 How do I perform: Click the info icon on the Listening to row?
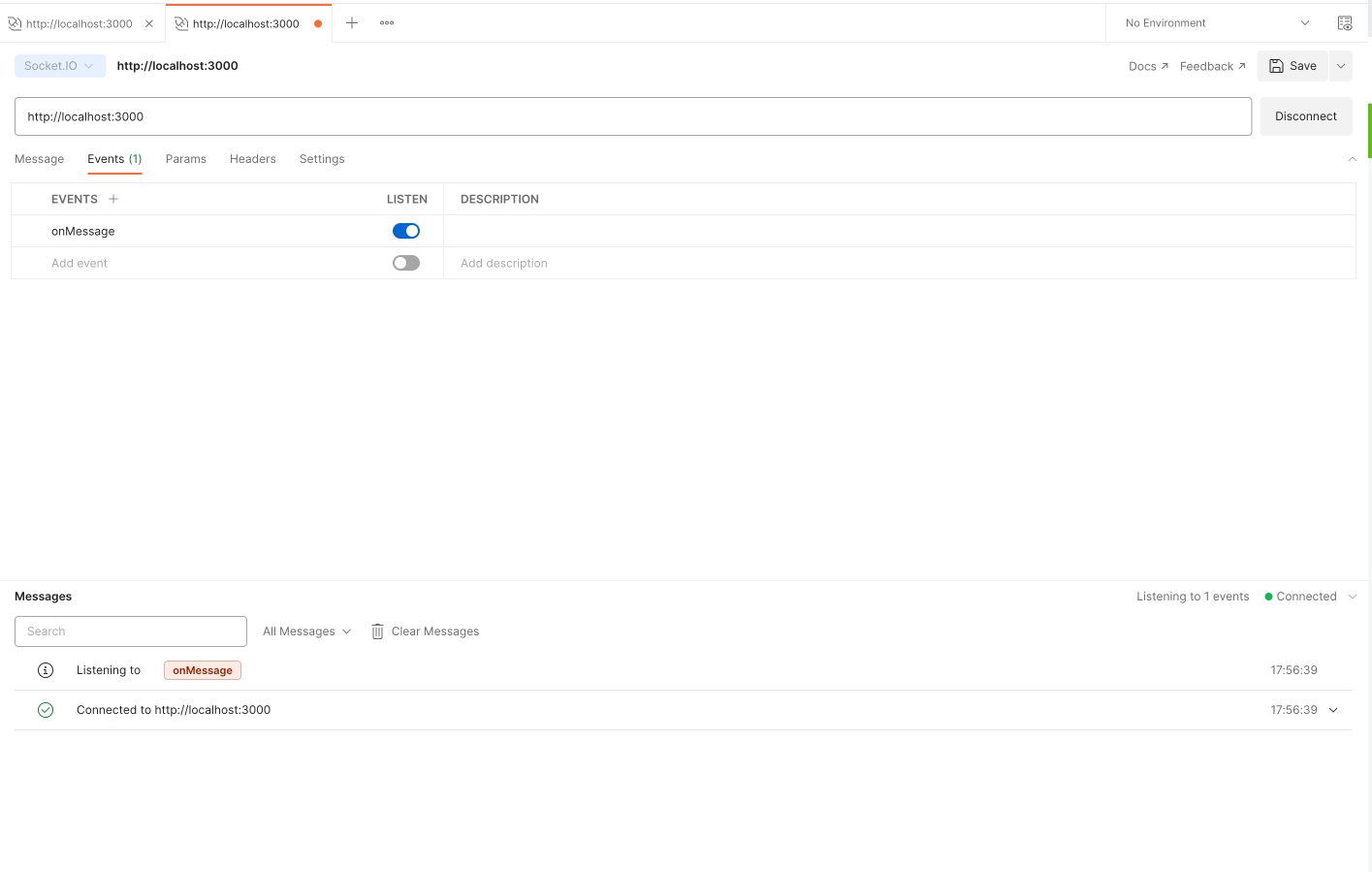coord(46,669)
